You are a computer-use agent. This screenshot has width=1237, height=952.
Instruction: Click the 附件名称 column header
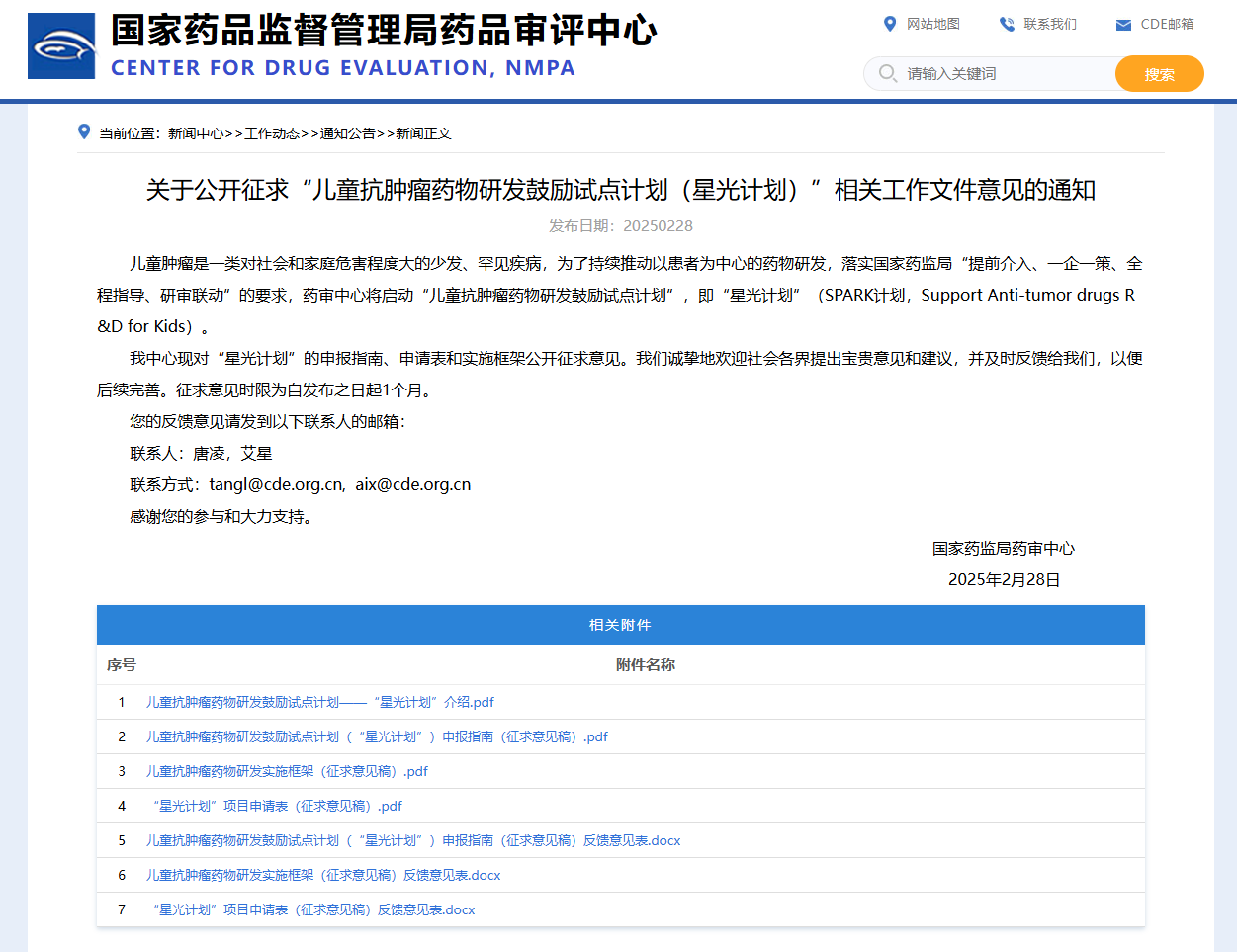click(646, 664)
